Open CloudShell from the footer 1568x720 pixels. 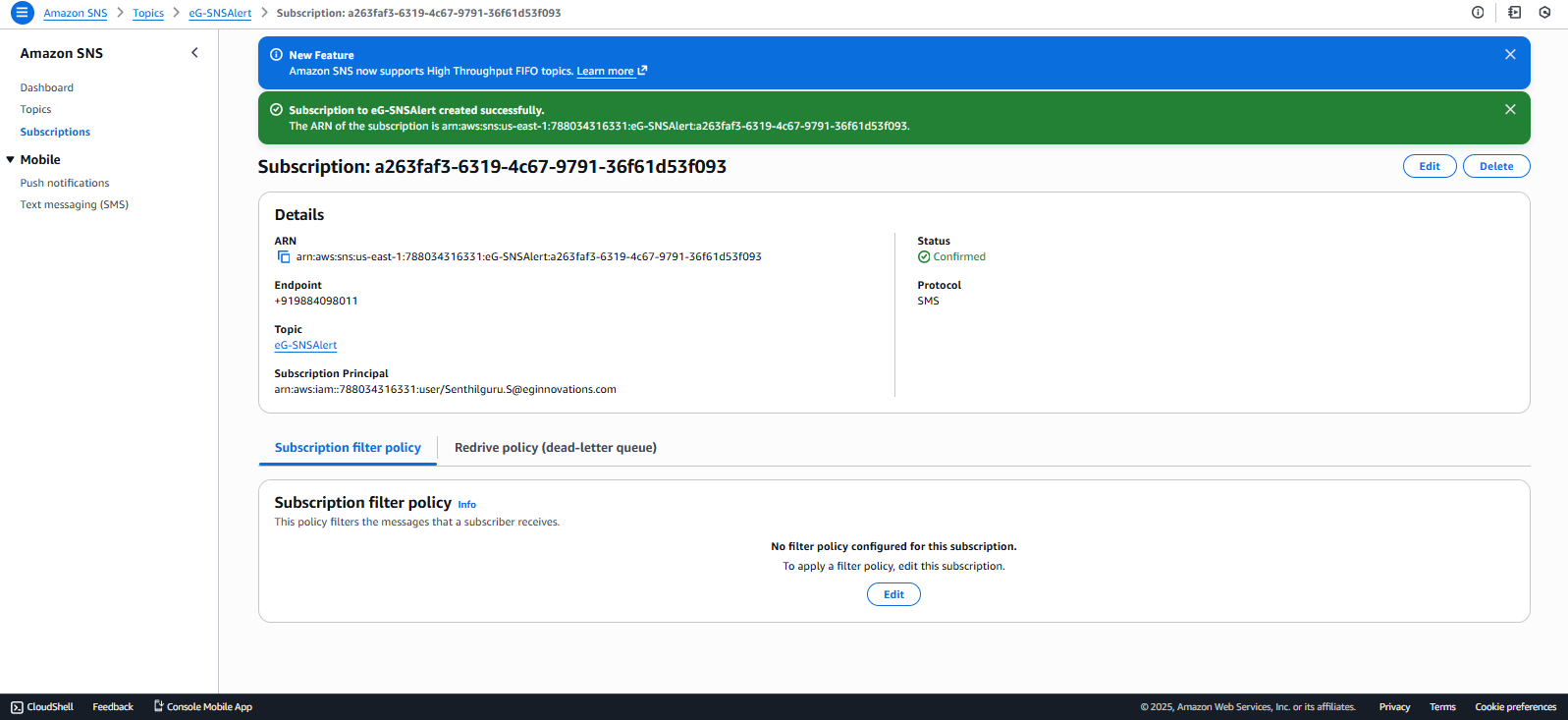(42, 707)
